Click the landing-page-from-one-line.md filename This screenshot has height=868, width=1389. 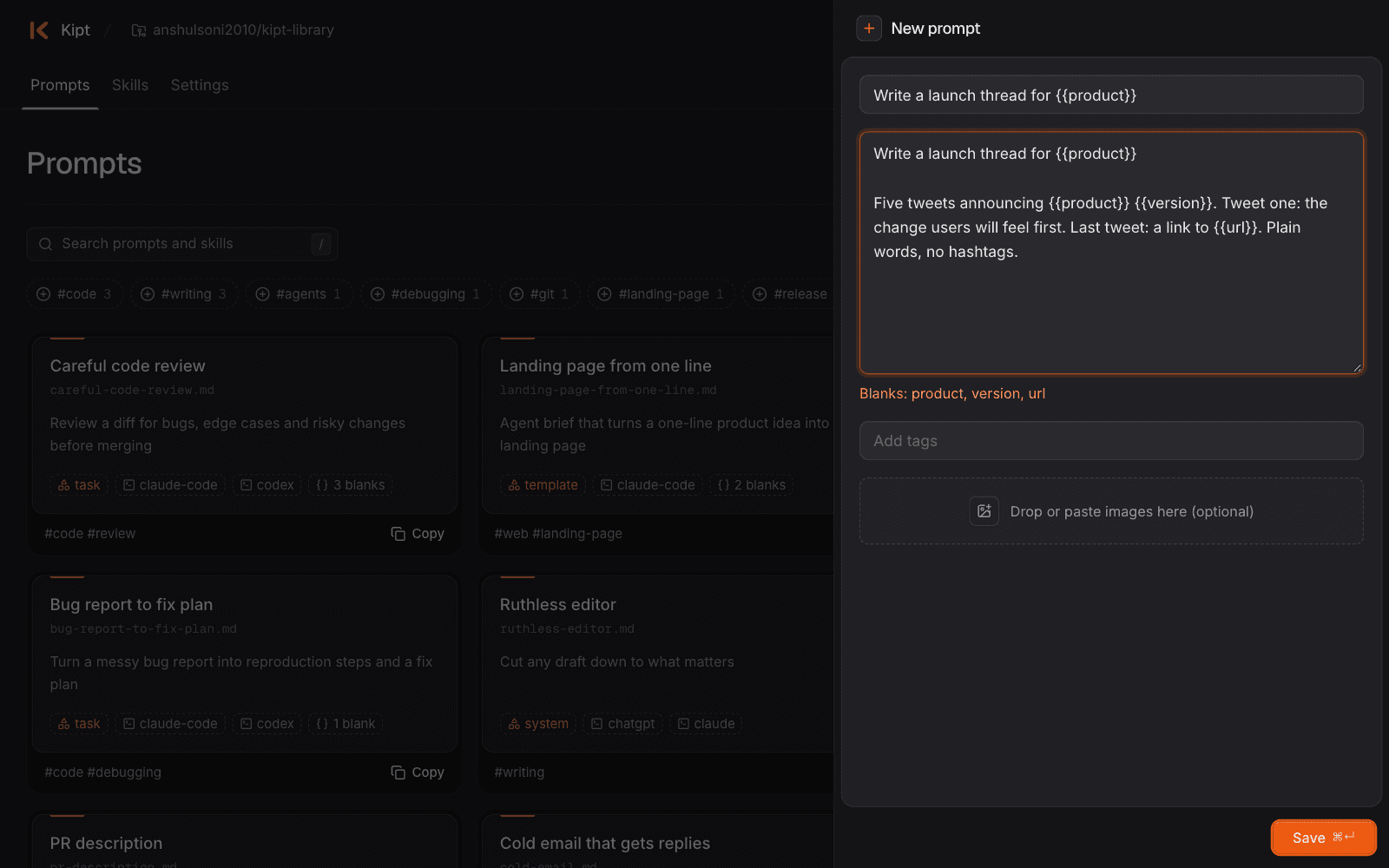click(x=609, y=391)
